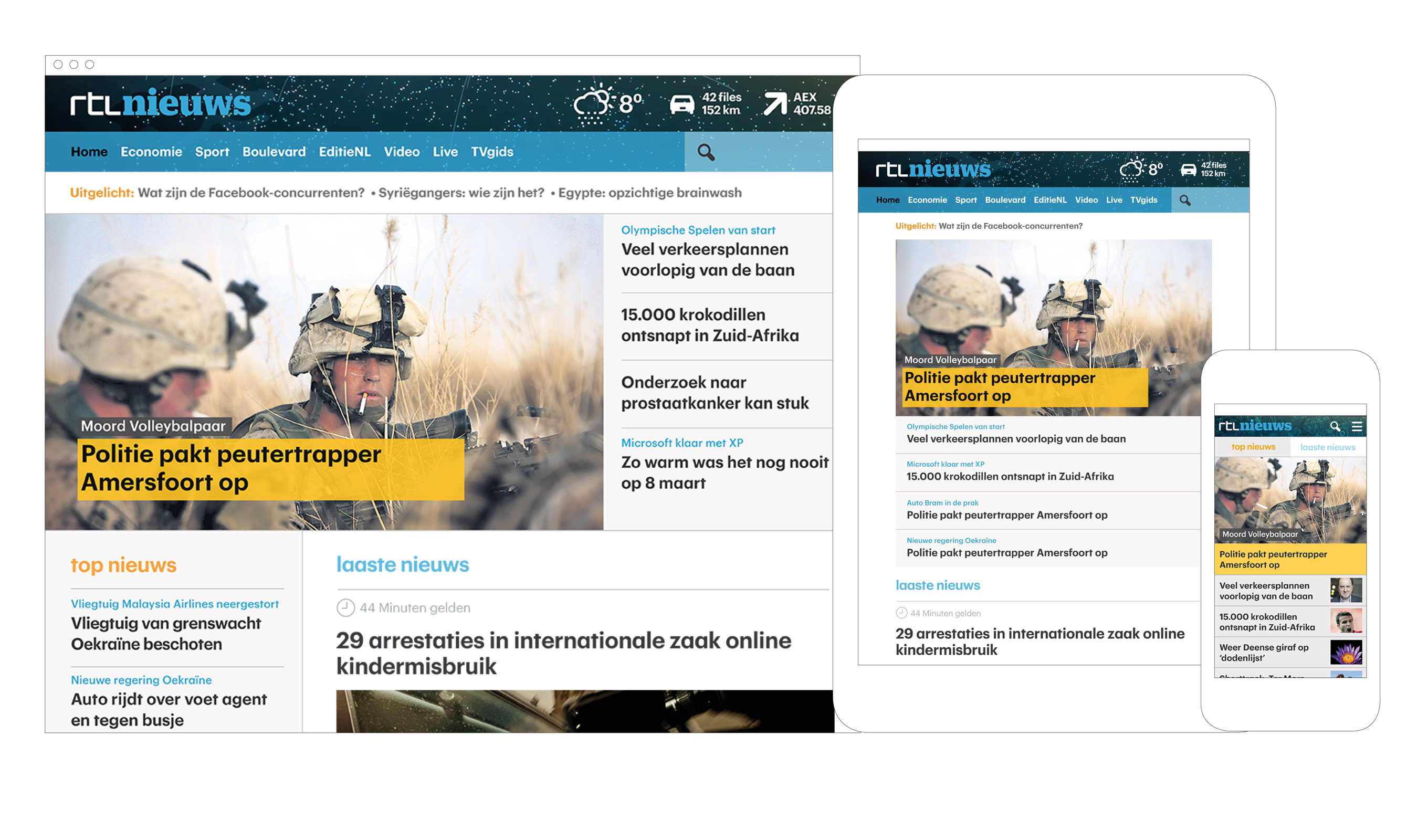Open headline 15.000 krokodillen ontsnapt in Zuid-Afrika

709,325
